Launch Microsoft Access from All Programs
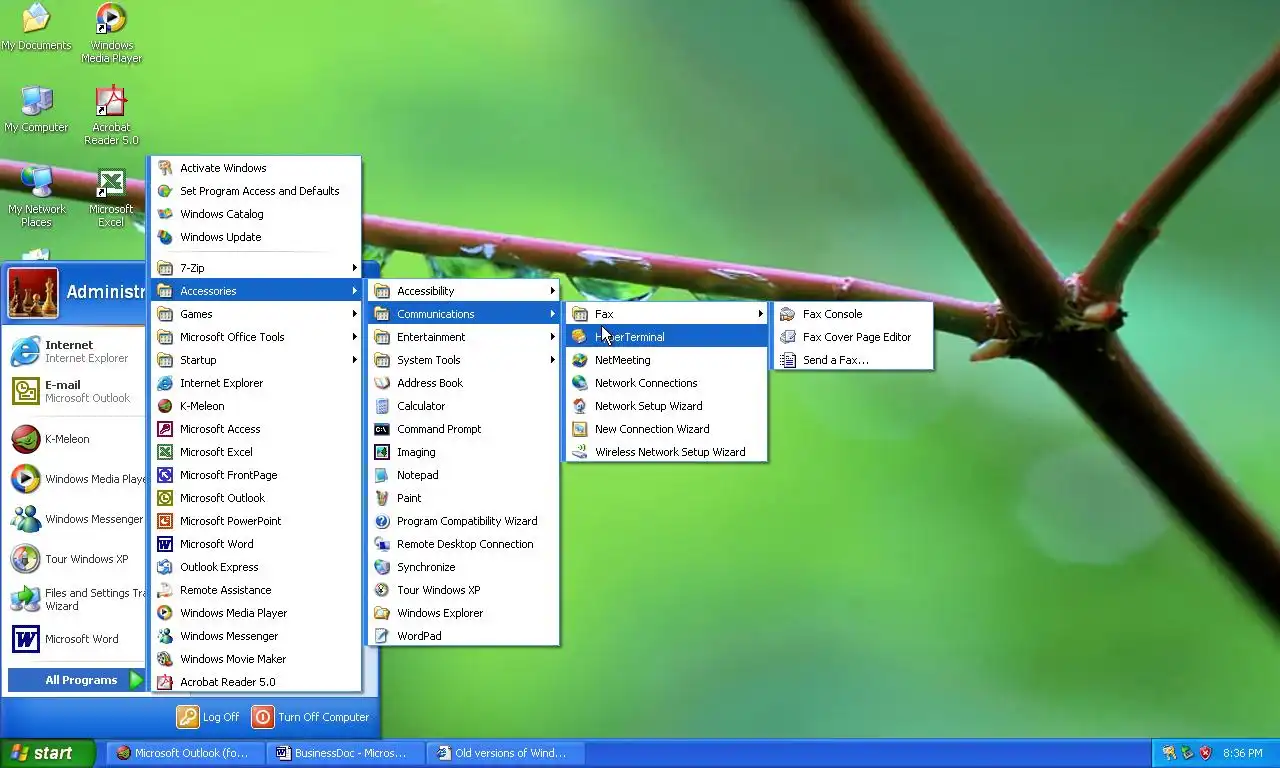Viewport: 1280px width, 768px height. (x=256, y=429)
